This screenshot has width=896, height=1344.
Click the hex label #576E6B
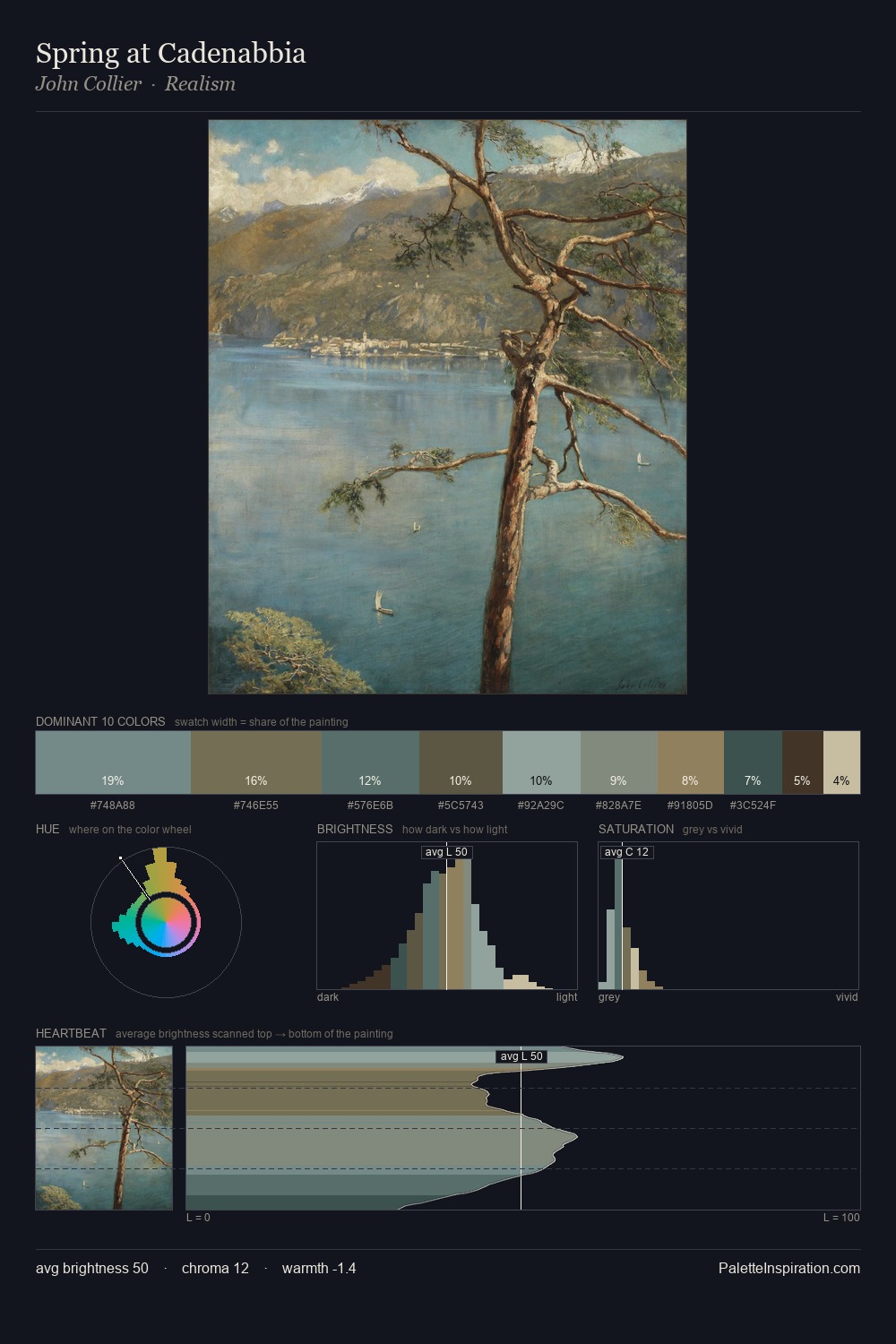(x=370, y=806)
